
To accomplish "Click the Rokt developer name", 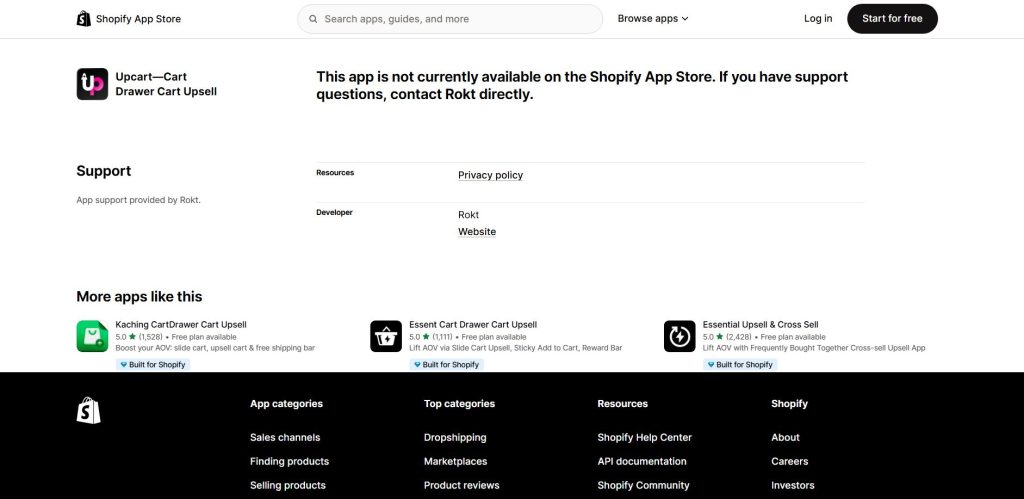I will [x=468, y=214].
